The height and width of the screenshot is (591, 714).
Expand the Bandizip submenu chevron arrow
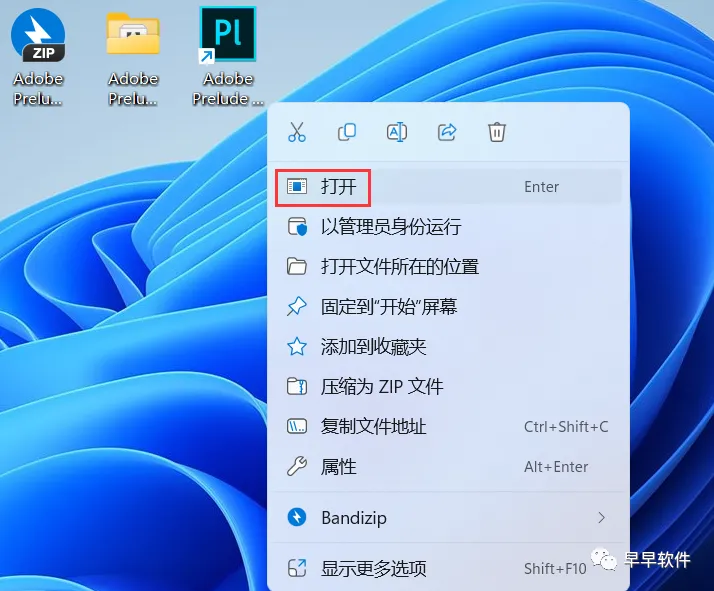602,518
